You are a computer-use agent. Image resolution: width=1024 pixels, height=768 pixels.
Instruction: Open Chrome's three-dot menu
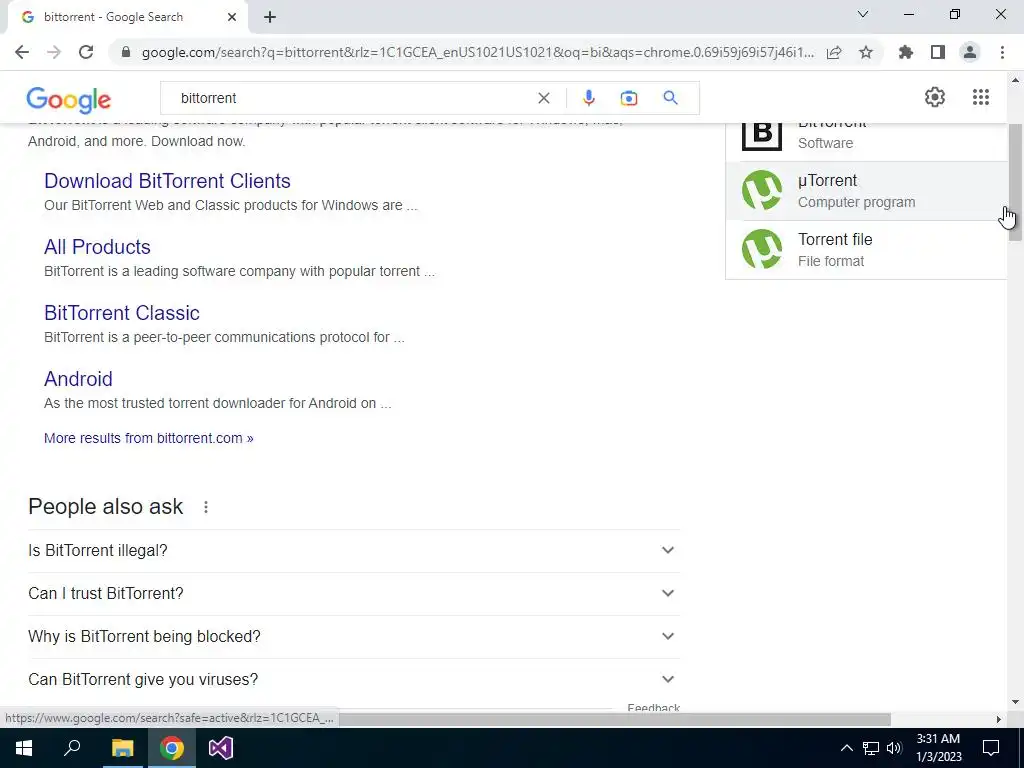[x=1002, y=52]
